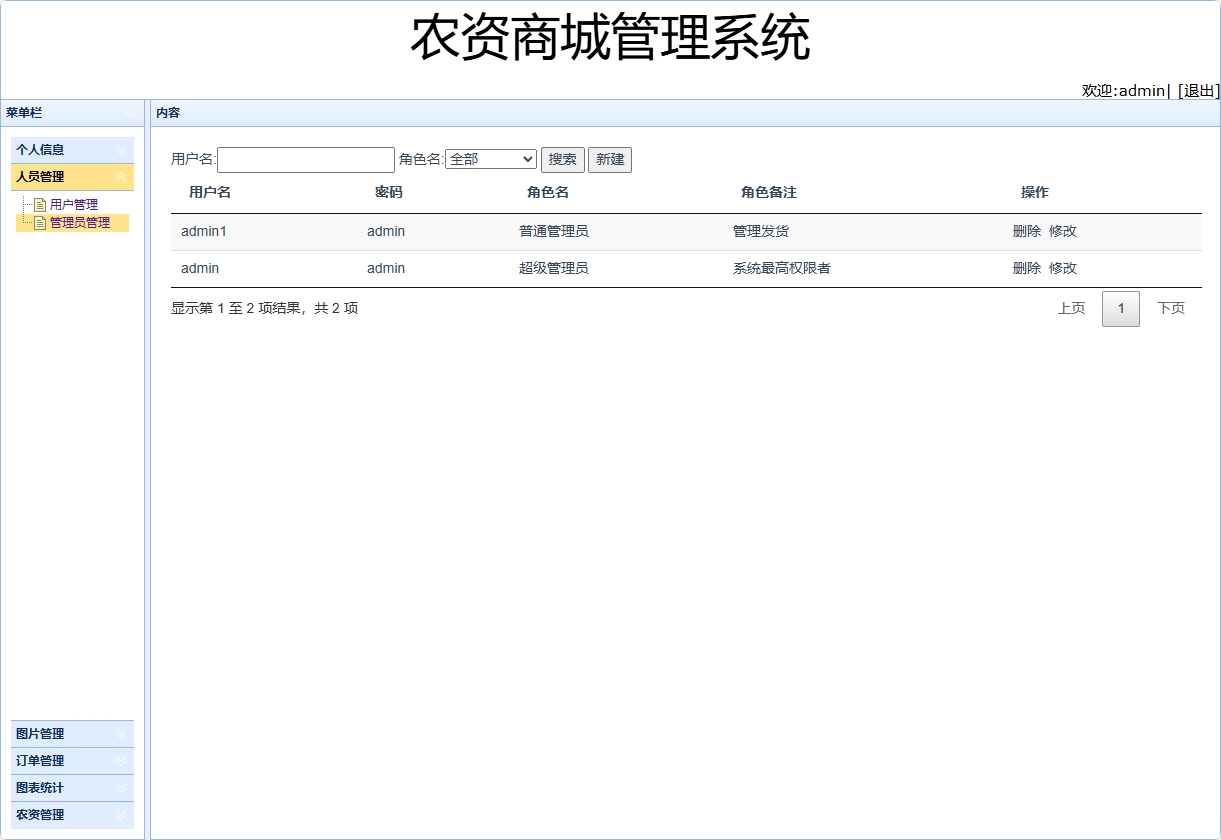
Task: Open 用户管理 from the sidebar menu
Action: [x=73, y=203]
